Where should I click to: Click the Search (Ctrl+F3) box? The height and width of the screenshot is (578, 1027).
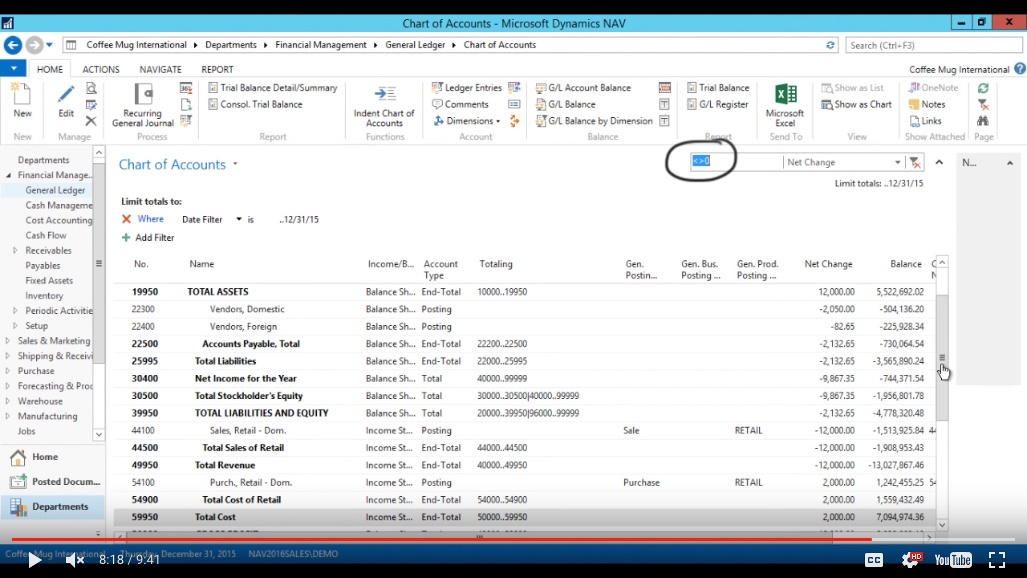click(x=933, y=45)
